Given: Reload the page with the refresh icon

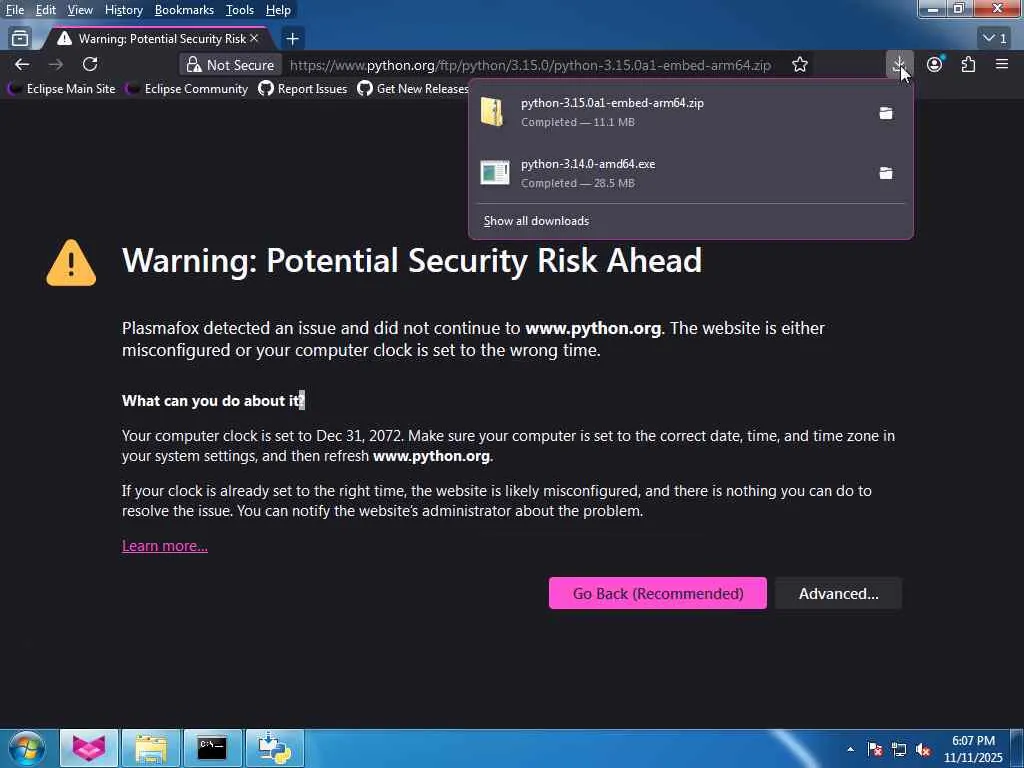Looking at the screenshot, I should coord(90,64).
